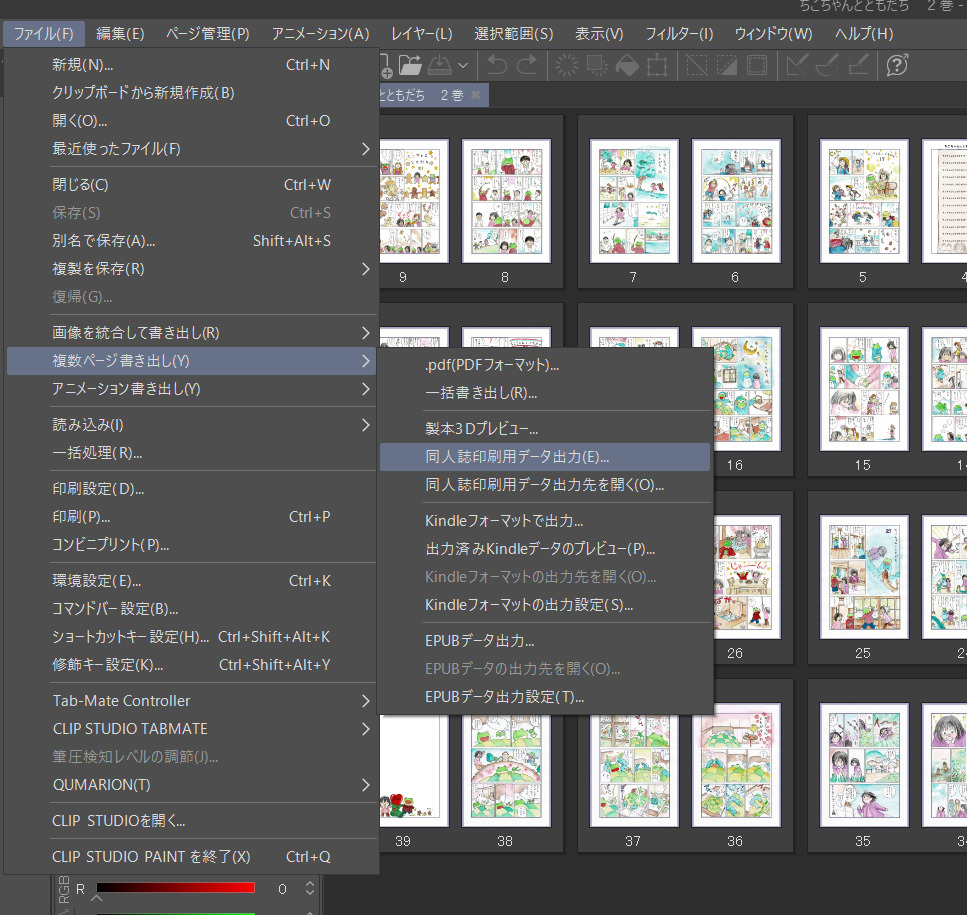Screen dimensions: 967x915
Task: Select 一括書き出し(R)... in submenu
Action: [x=545, y=393]
